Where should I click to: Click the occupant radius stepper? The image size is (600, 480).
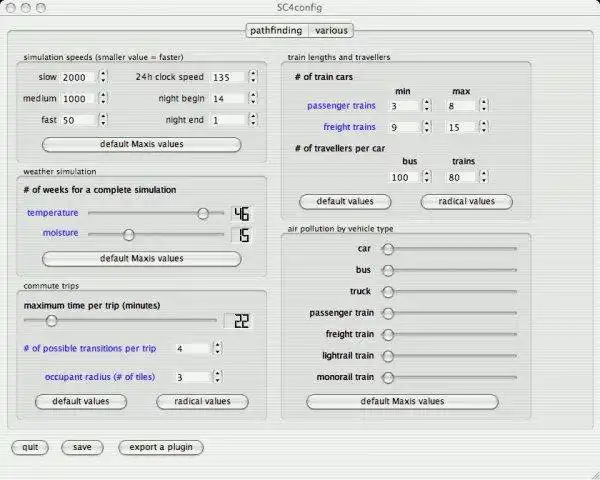point(217,377)
